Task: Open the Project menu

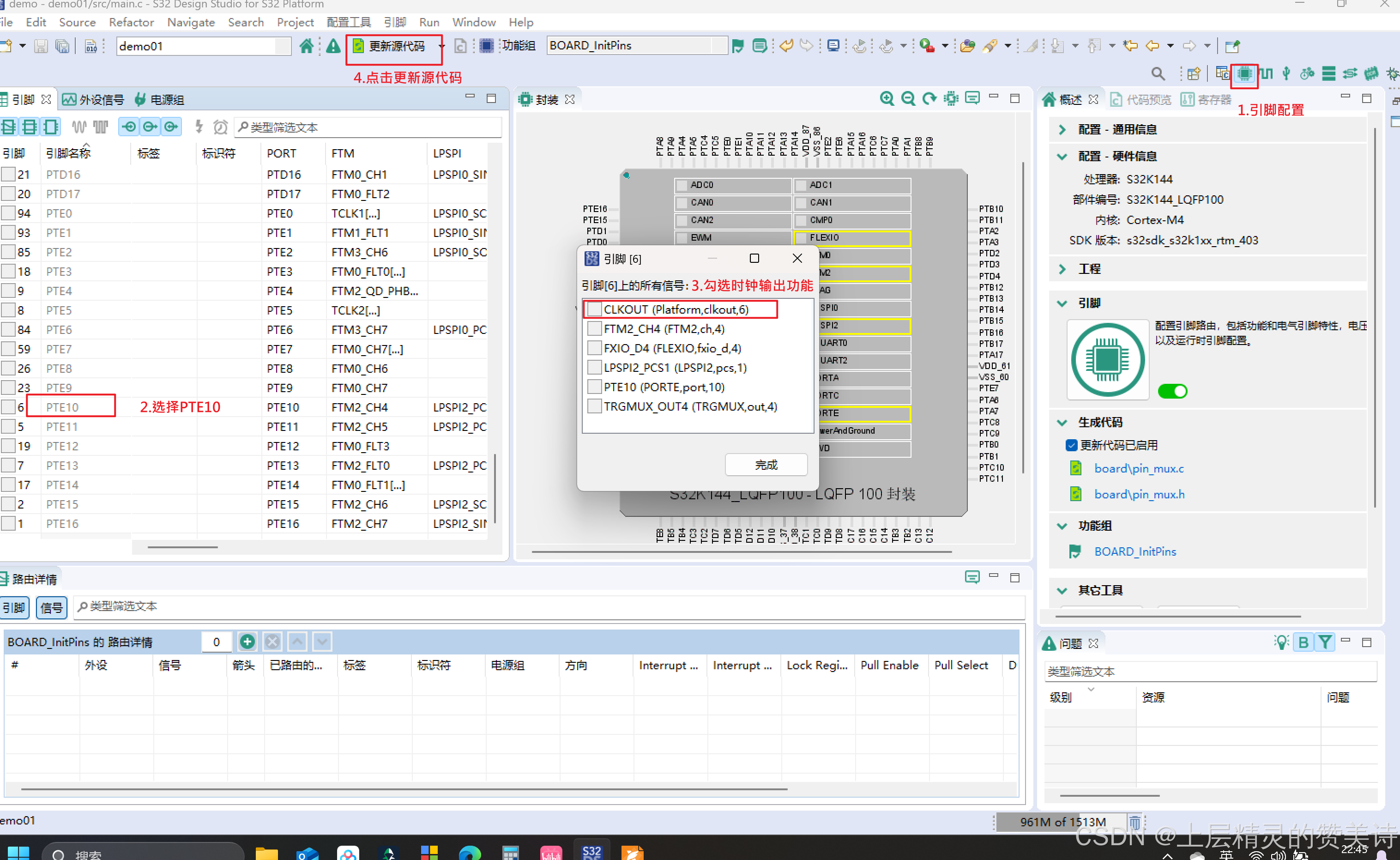Action: click(x=295, y=22)
